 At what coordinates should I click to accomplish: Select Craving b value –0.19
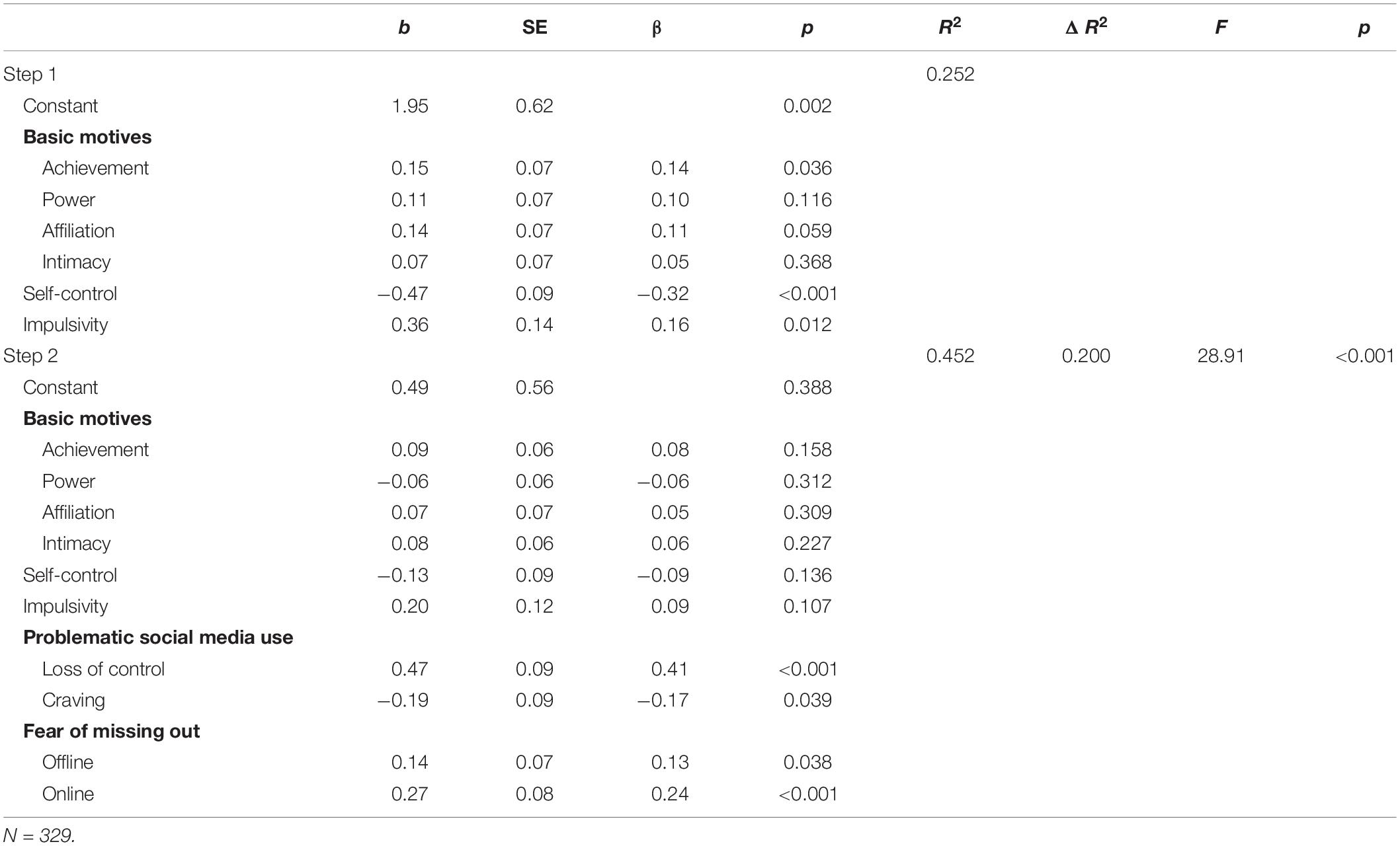tap(403, 700)
